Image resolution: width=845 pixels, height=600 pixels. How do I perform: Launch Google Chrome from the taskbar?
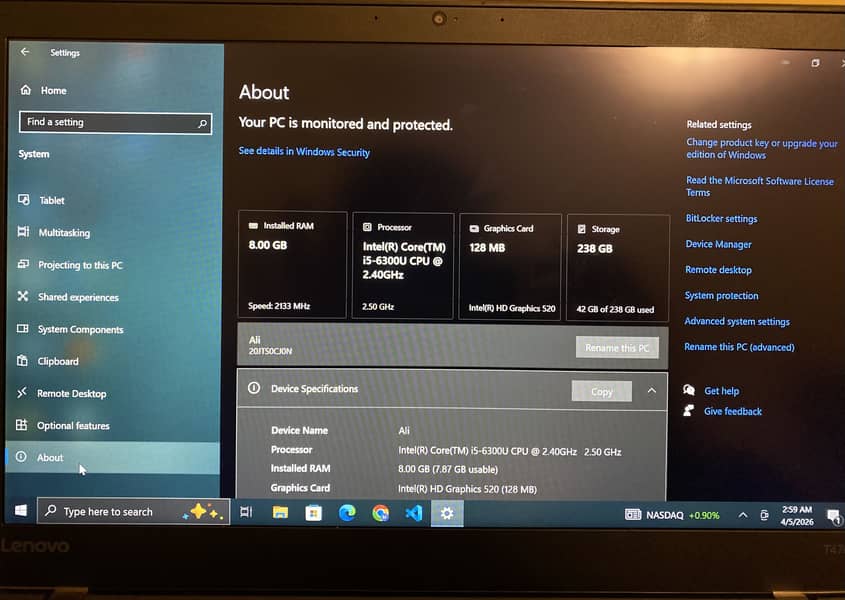pos(380,513)
